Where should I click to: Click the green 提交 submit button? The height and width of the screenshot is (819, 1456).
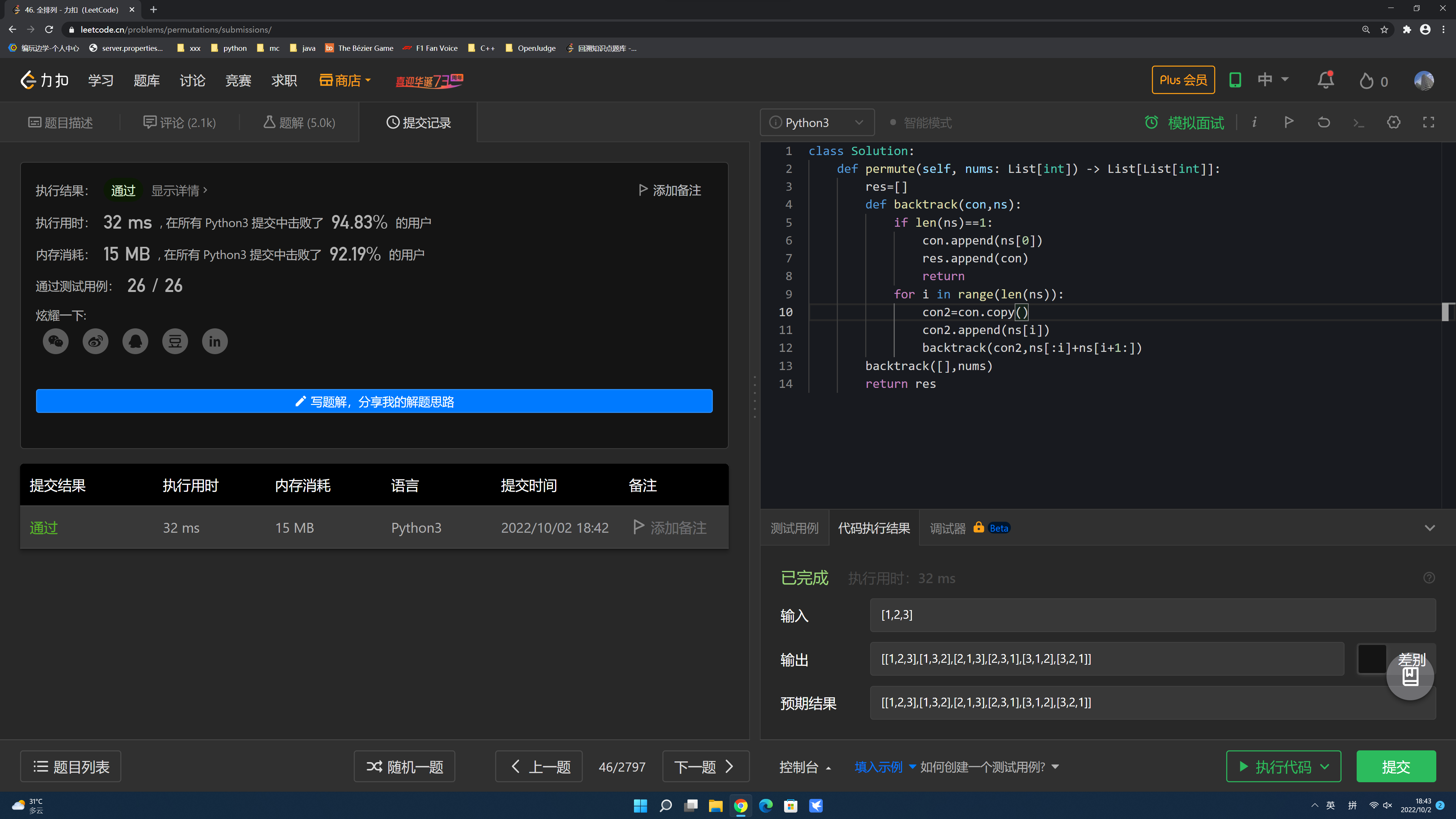[1395, 766]
